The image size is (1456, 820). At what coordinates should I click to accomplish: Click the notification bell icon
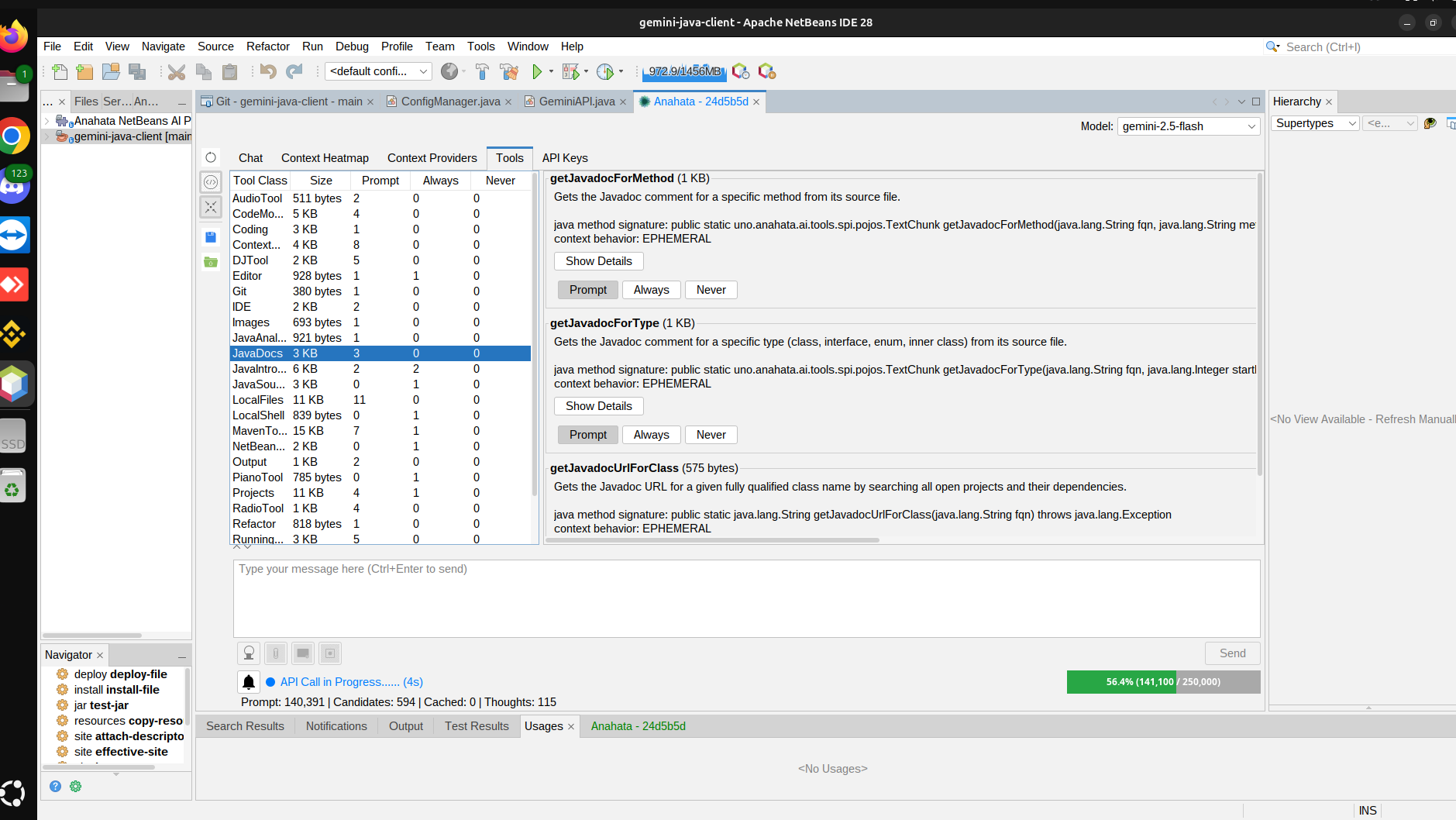(249, 682)
